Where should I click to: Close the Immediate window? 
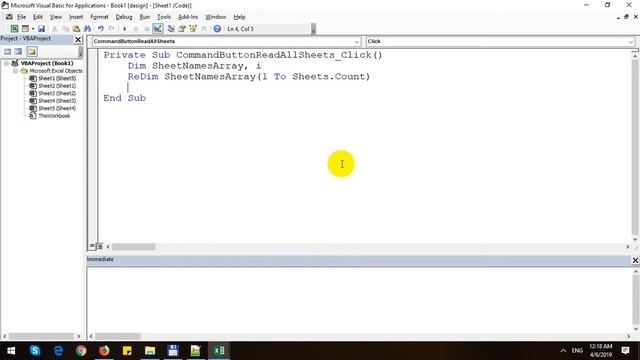click(x=635, y=260)
